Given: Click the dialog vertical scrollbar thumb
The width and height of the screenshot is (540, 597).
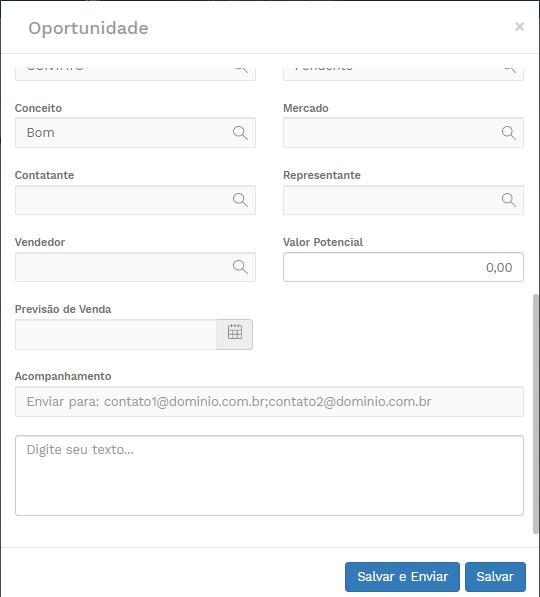Looking at the screenshot, I should (x=536, y=413).
